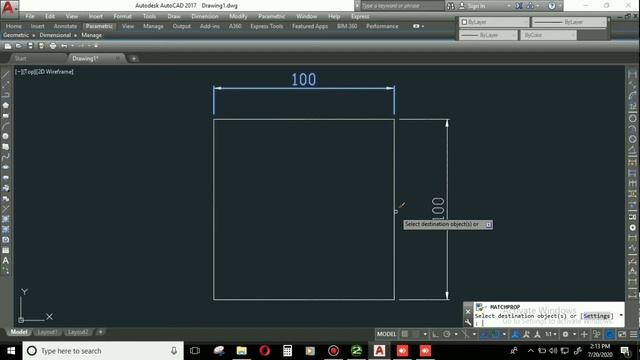Open the linetype ByLayer dropdown
640x360 pixels.
tap(569, 22)
